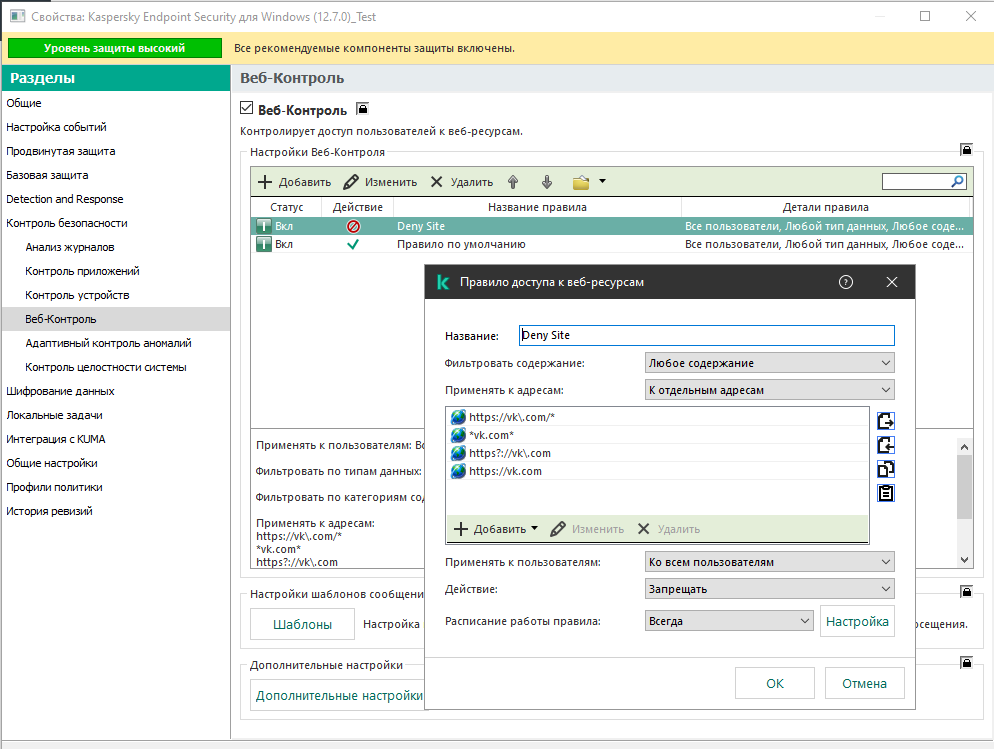Move the rule up with the arrow icon

point(513,182)
